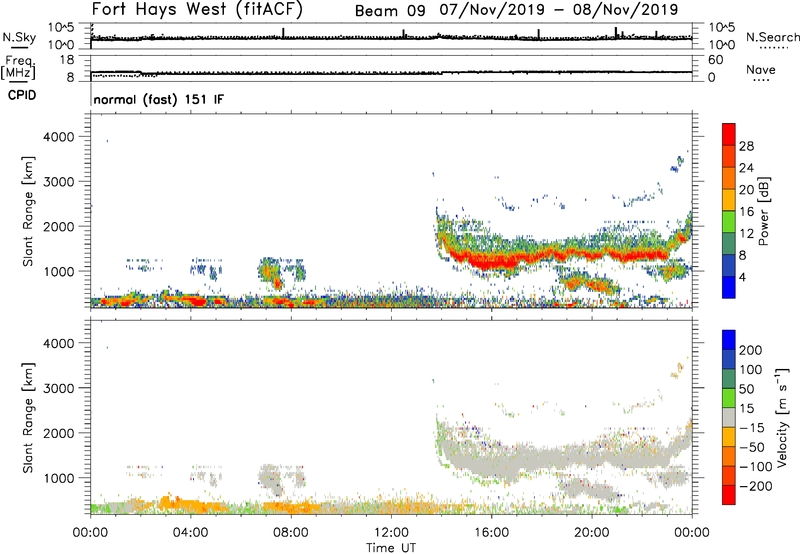This screenshot has height=554, width=800.
Task: Click the "12:00" time tick label
Action: [x=391, y=533]
